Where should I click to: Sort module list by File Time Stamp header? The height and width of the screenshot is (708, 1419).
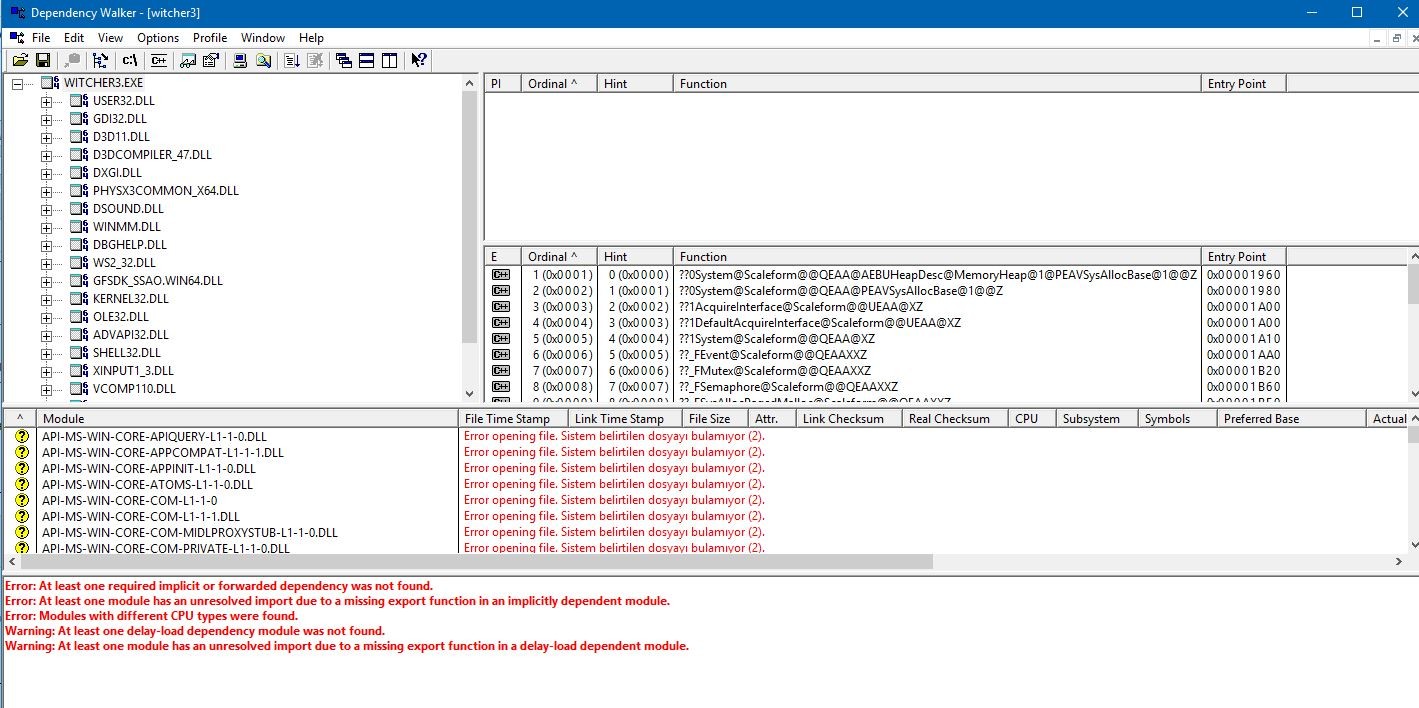pos(514,419)
